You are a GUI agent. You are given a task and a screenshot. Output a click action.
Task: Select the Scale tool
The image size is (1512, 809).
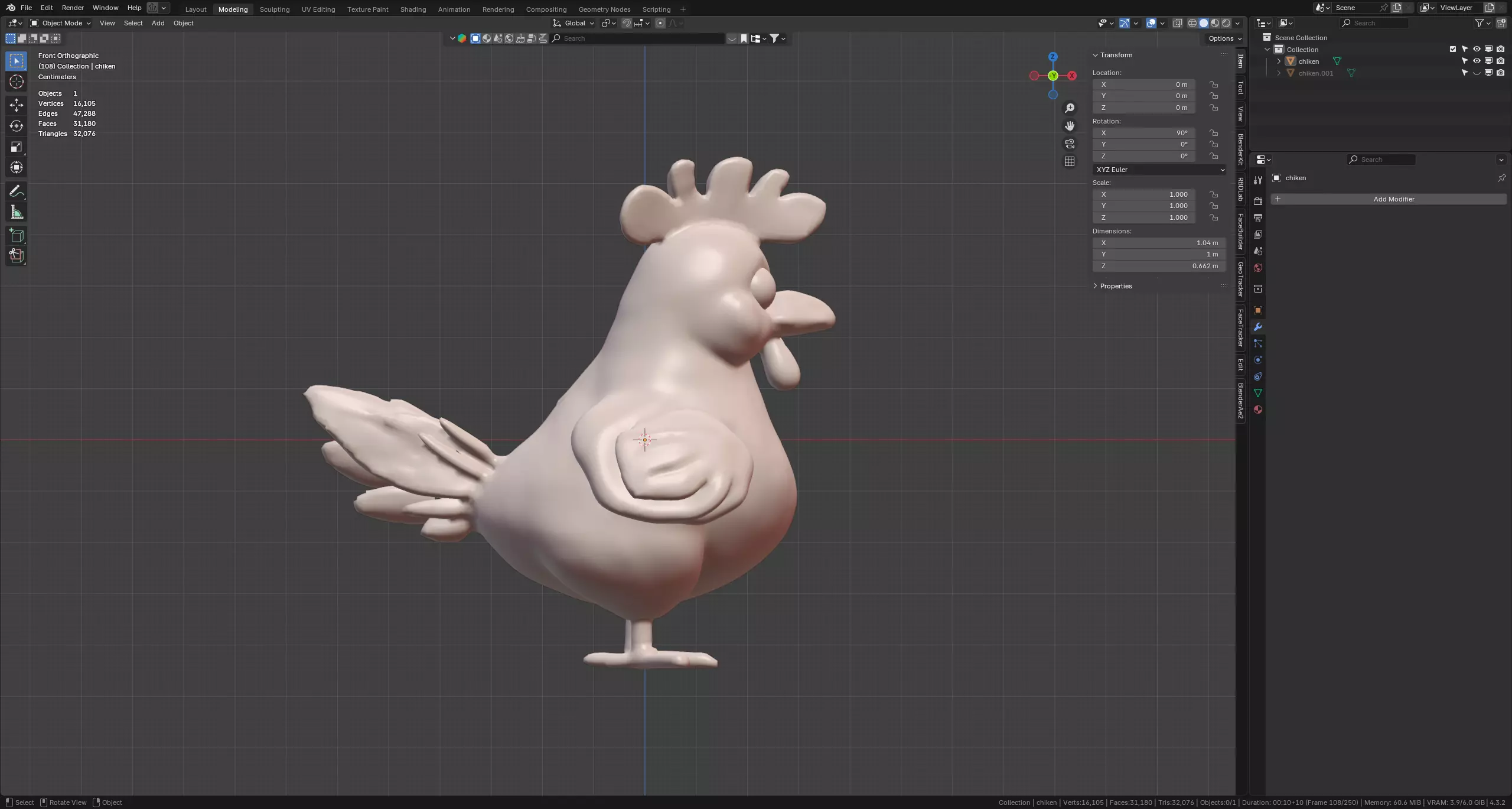click(x=17, y=147)
